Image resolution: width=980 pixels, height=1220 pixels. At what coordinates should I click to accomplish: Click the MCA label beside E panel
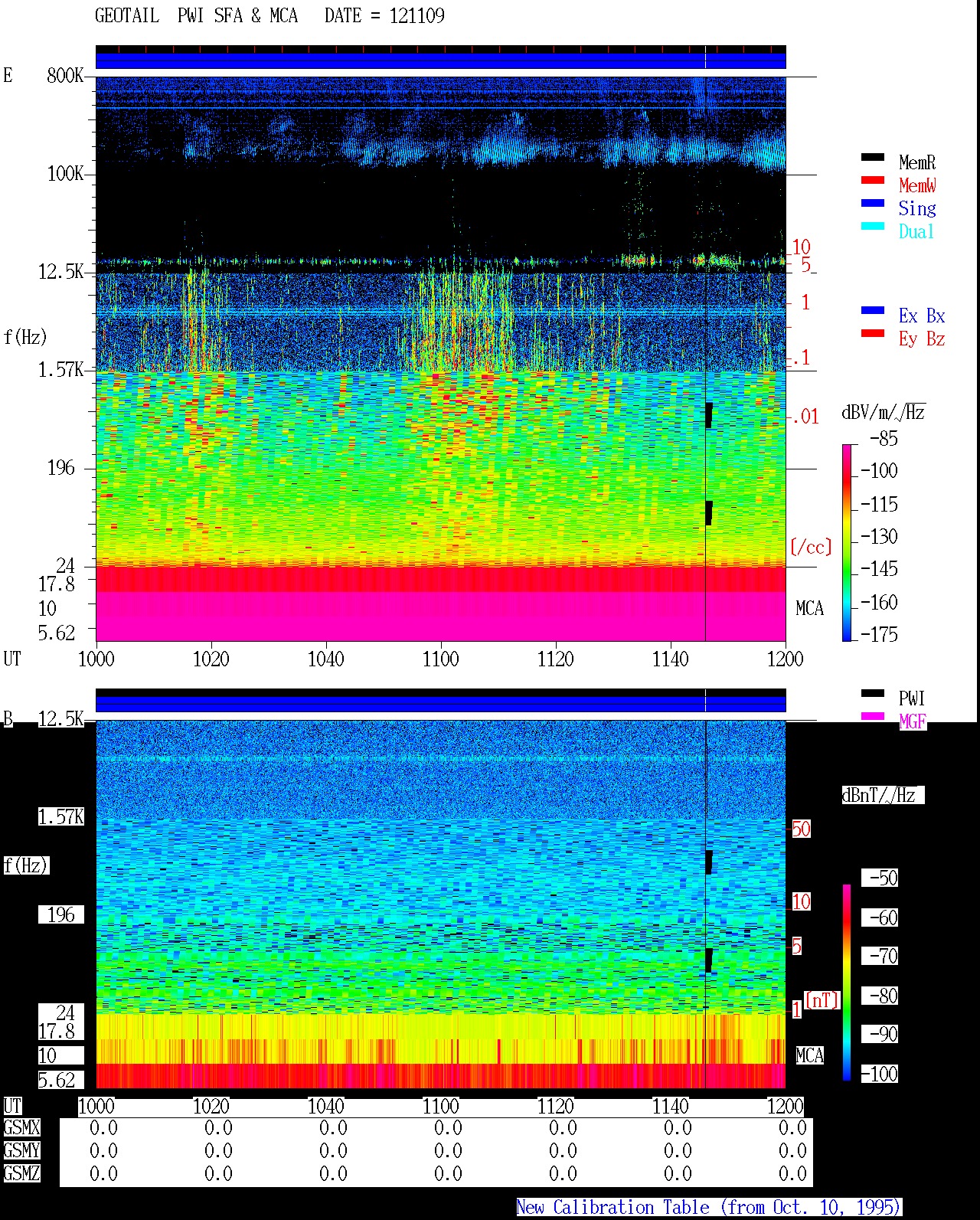(809, 608)
